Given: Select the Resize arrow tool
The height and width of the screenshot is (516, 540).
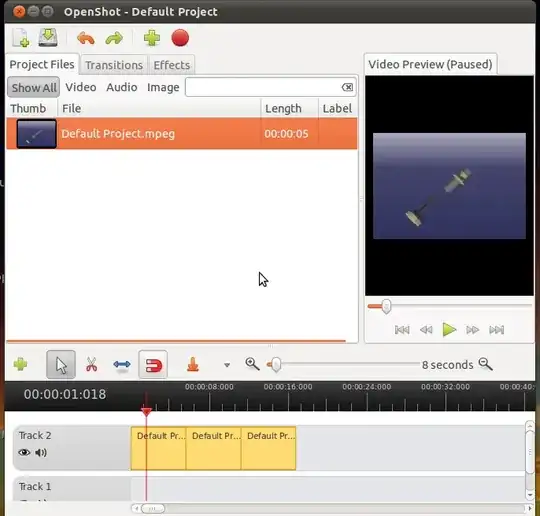Looking at the screenshot, I should [122, 364].
